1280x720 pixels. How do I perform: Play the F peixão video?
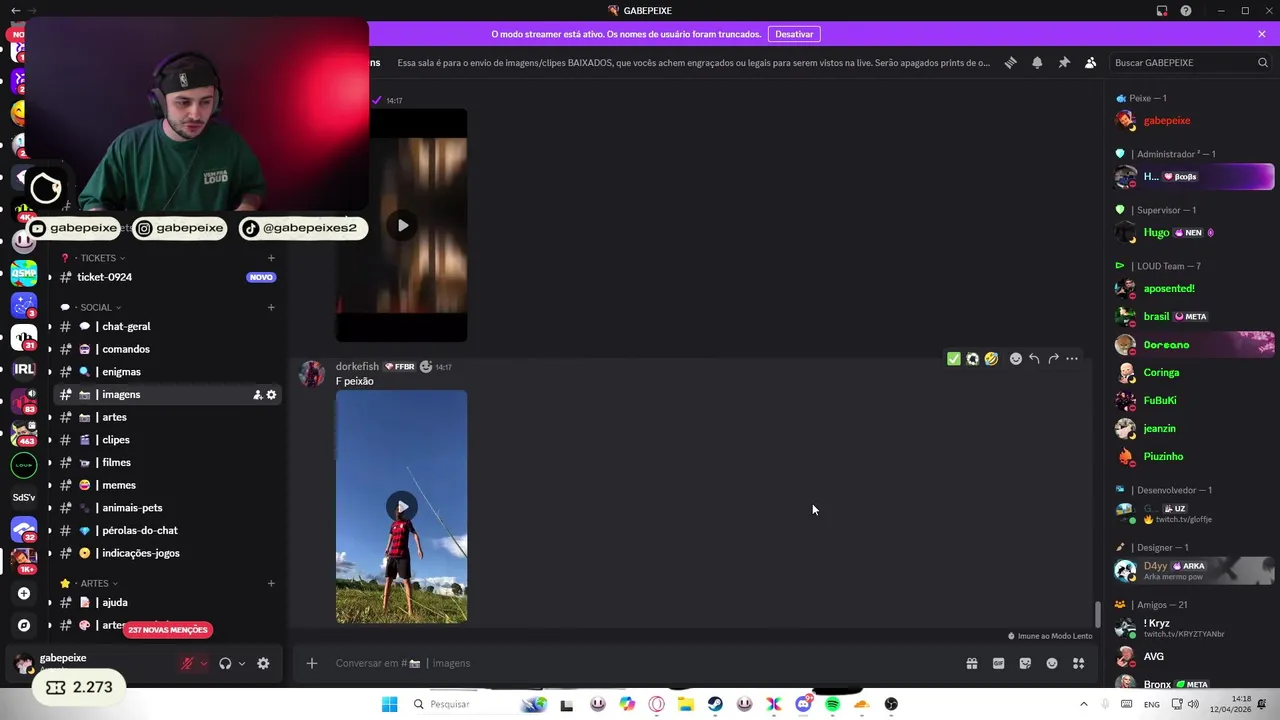pos(402,506)
